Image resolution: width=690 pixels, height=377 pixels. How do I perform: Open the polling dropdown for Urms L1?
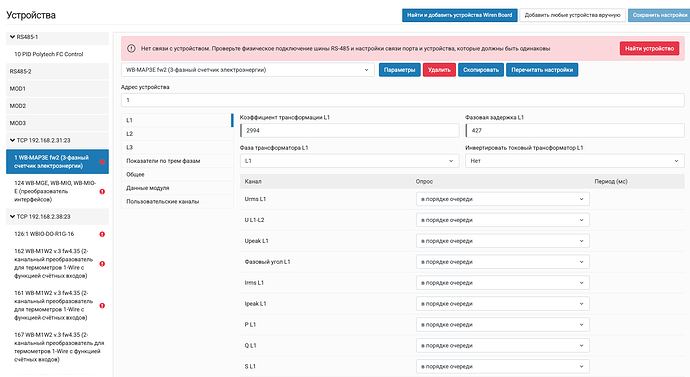pyautogui.click(x=503, y=199)
